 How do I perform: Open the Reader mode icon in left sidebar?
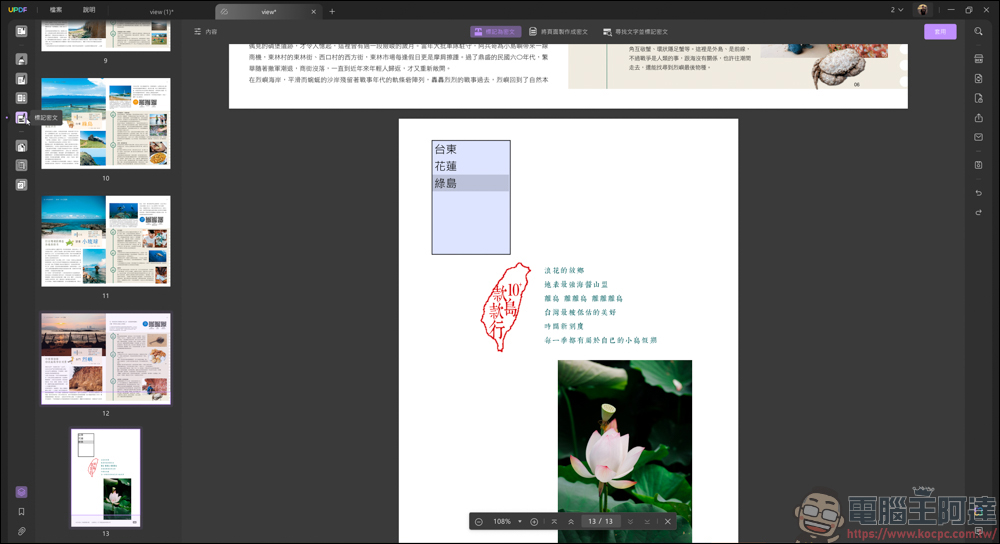click(x=21, y=31)
